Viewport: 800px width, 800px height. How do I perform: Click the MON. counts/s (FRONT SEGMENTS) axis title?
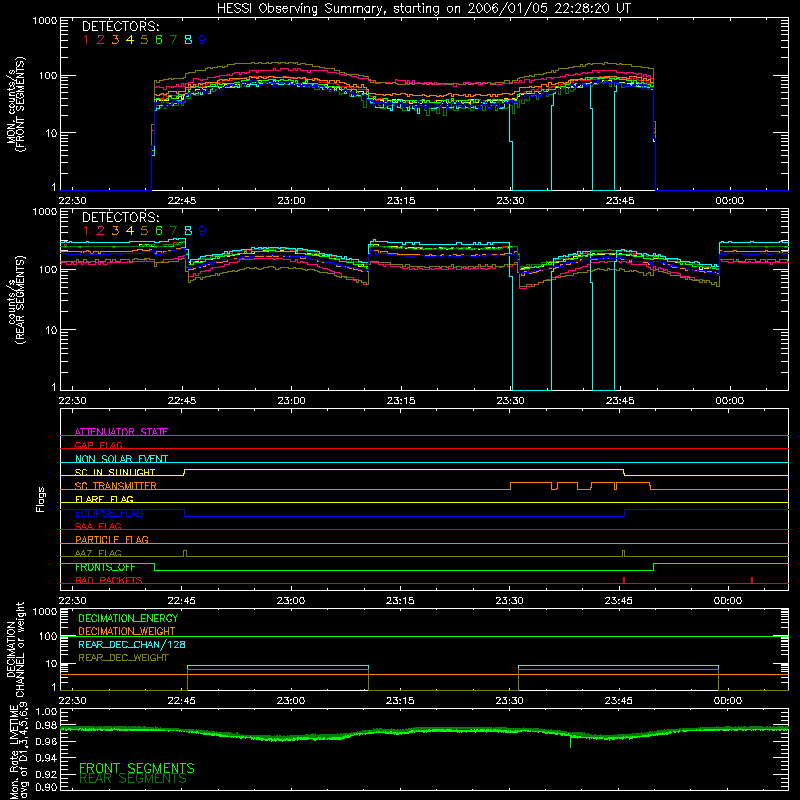15,104
